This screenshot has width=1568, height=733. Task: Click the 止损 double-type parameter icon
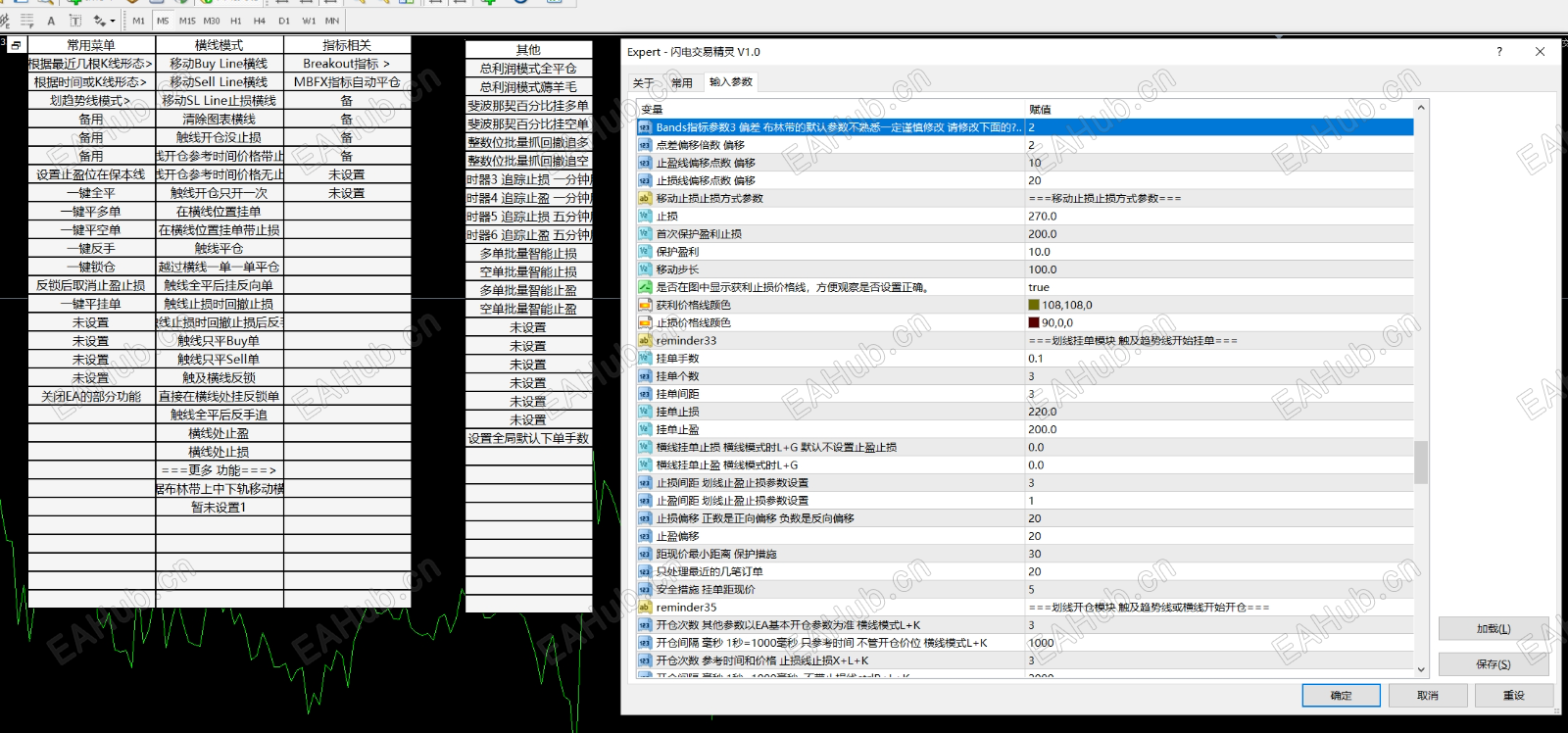point(645,216)
